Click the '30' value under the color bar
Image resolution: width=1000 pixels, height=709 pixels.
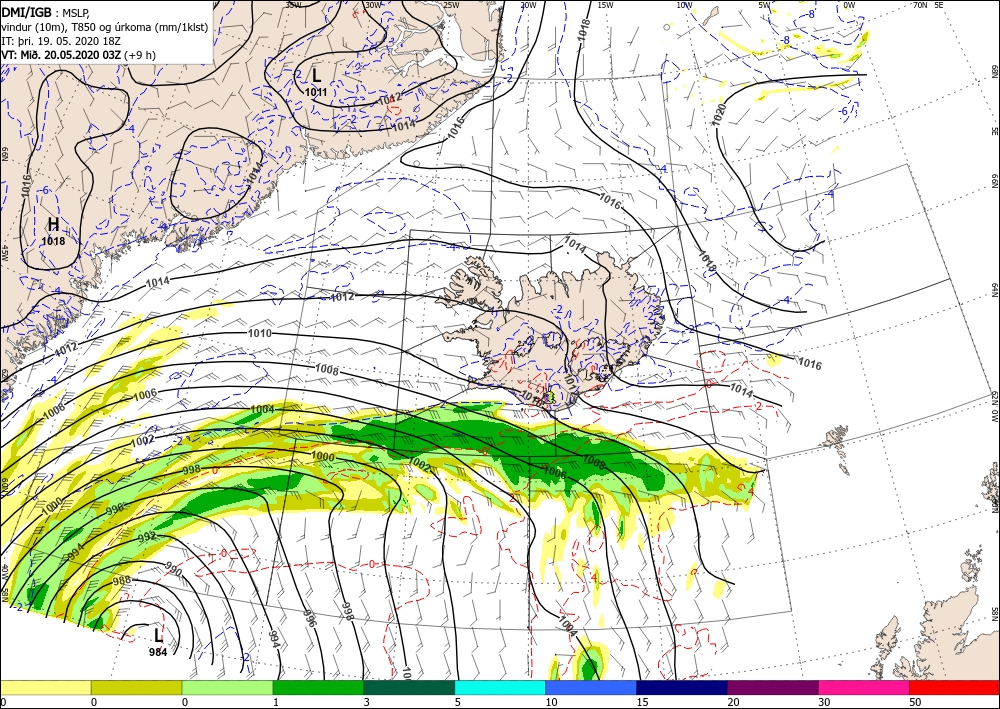(824, 702)
